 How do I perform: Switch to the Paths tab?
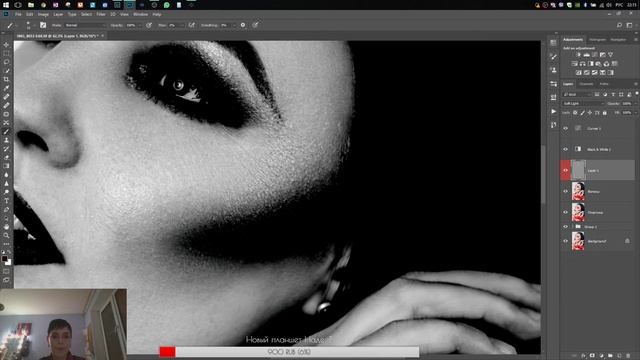pyautogui.click(x=604, y=84)
